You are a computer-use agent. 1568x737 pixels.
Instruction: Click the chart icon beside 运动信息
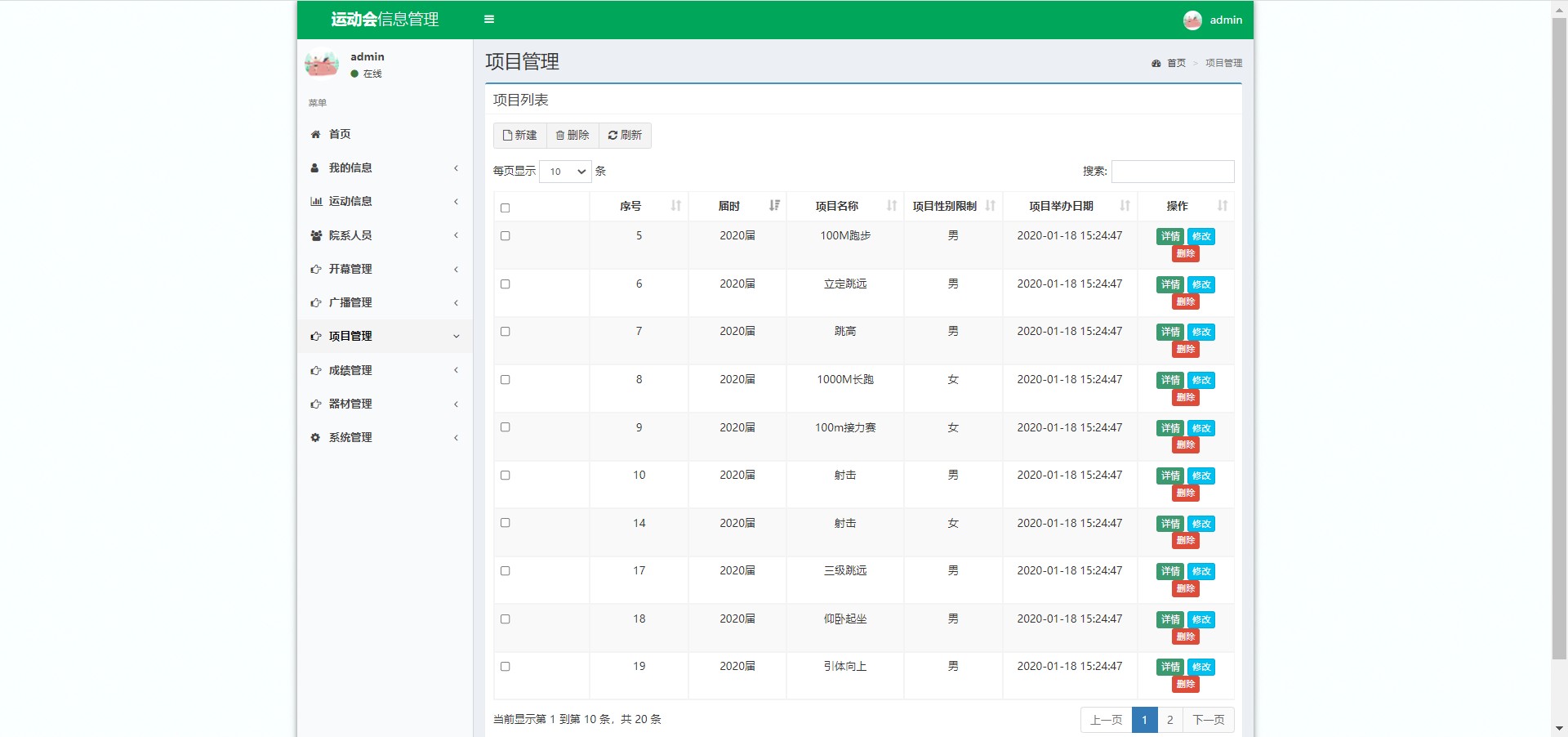[x=316, y=201]
